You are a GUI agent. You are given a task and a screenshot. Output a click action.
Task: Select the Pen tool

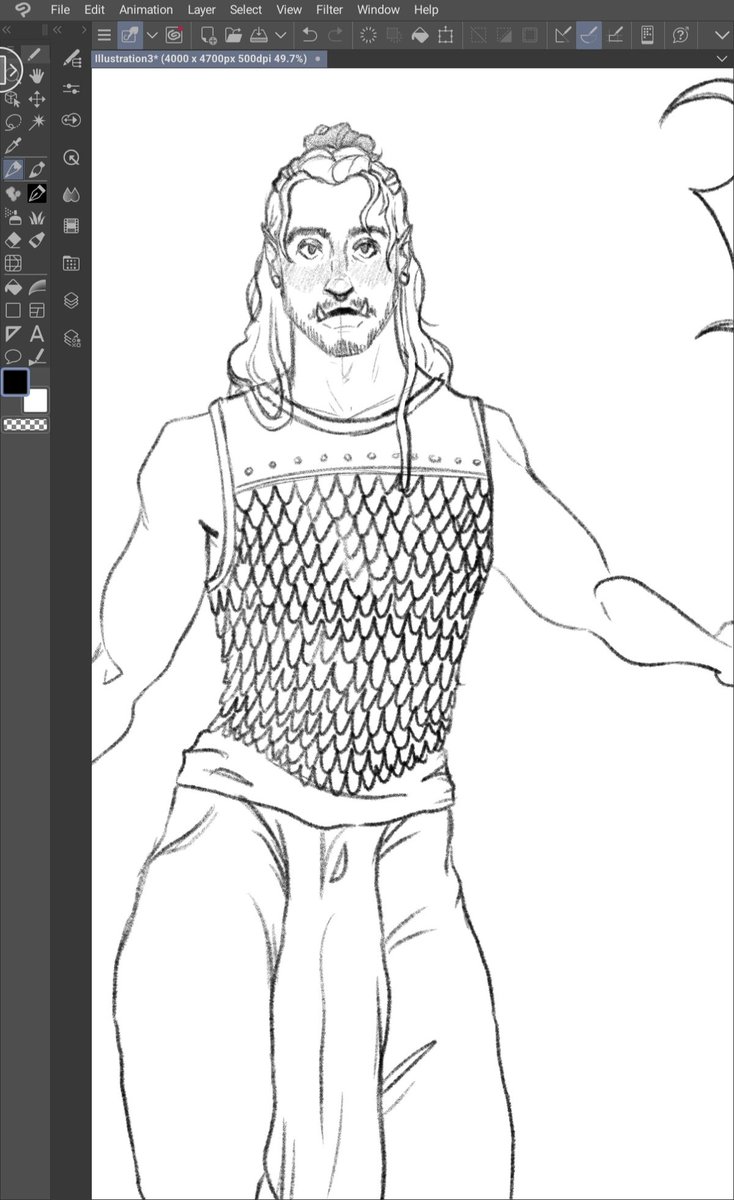pyautogui.click(x=13, y=170)
